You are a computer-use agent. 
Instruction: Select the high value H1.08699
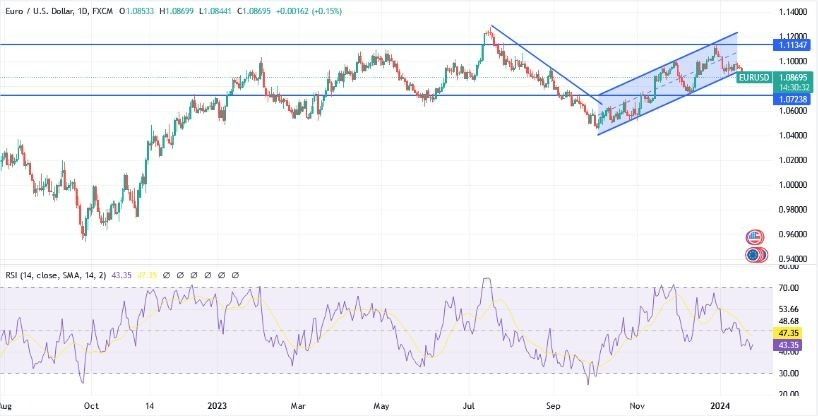[177, 11]
